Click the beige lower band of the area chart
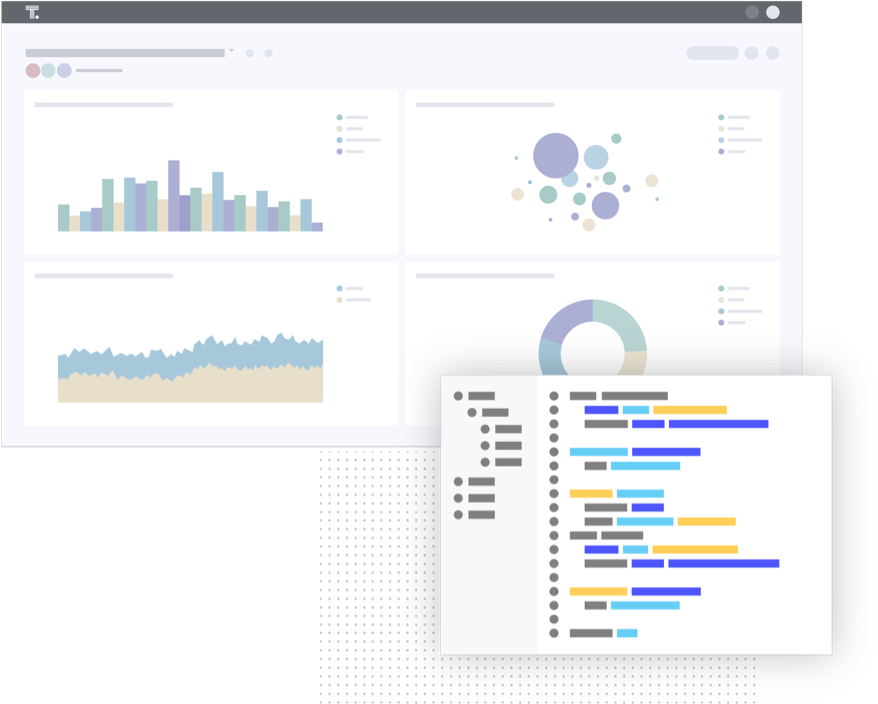The width and height of the screenshot is (878, 704). (190, 386)
